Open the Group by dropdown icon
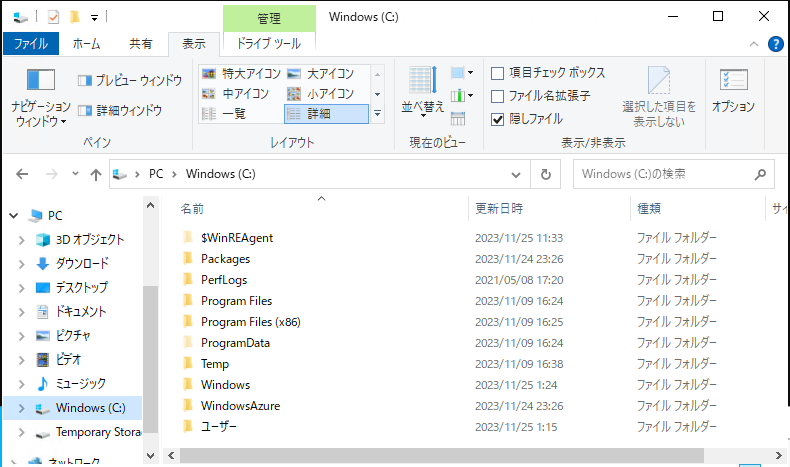The width and height of the screenshot is (790, 467). pos(462,73)
